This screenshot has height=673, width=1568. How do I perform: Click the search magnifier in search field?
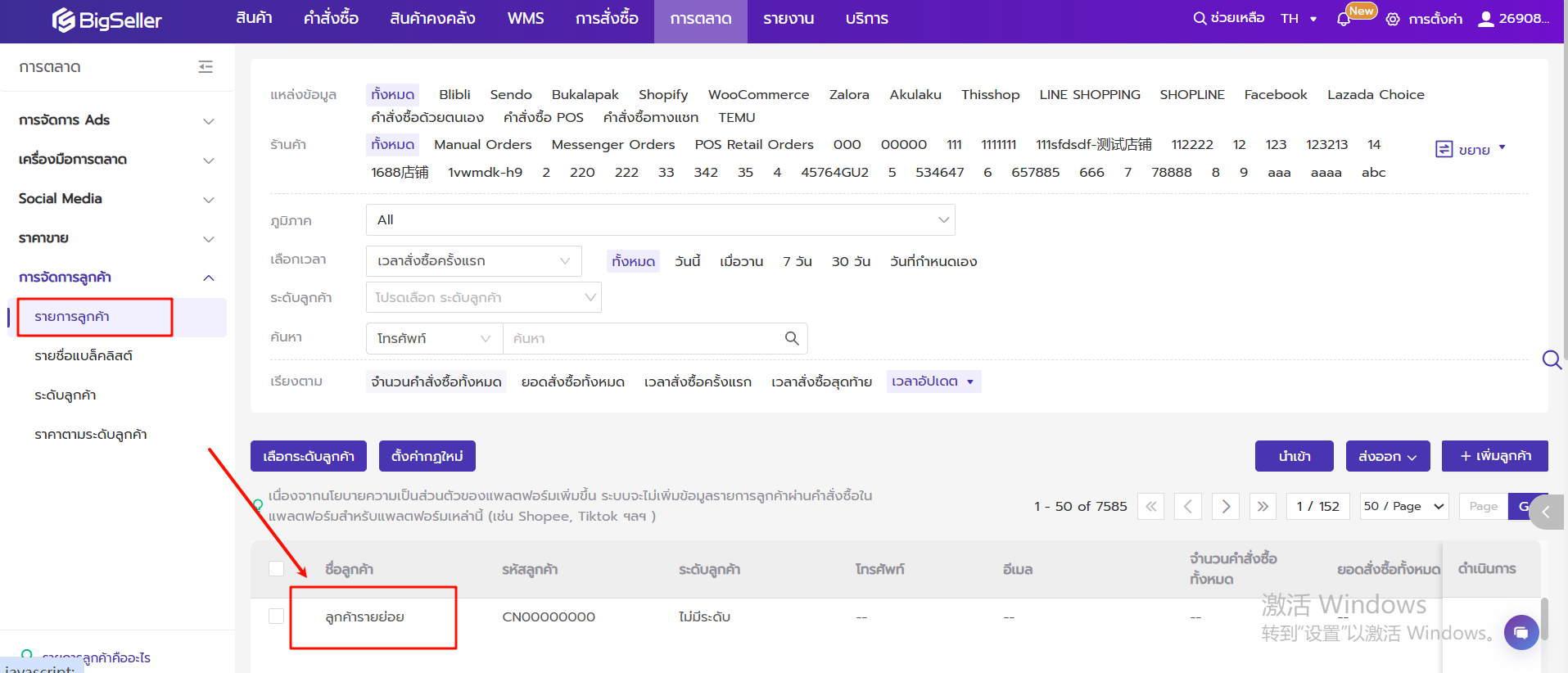[791, 338]
